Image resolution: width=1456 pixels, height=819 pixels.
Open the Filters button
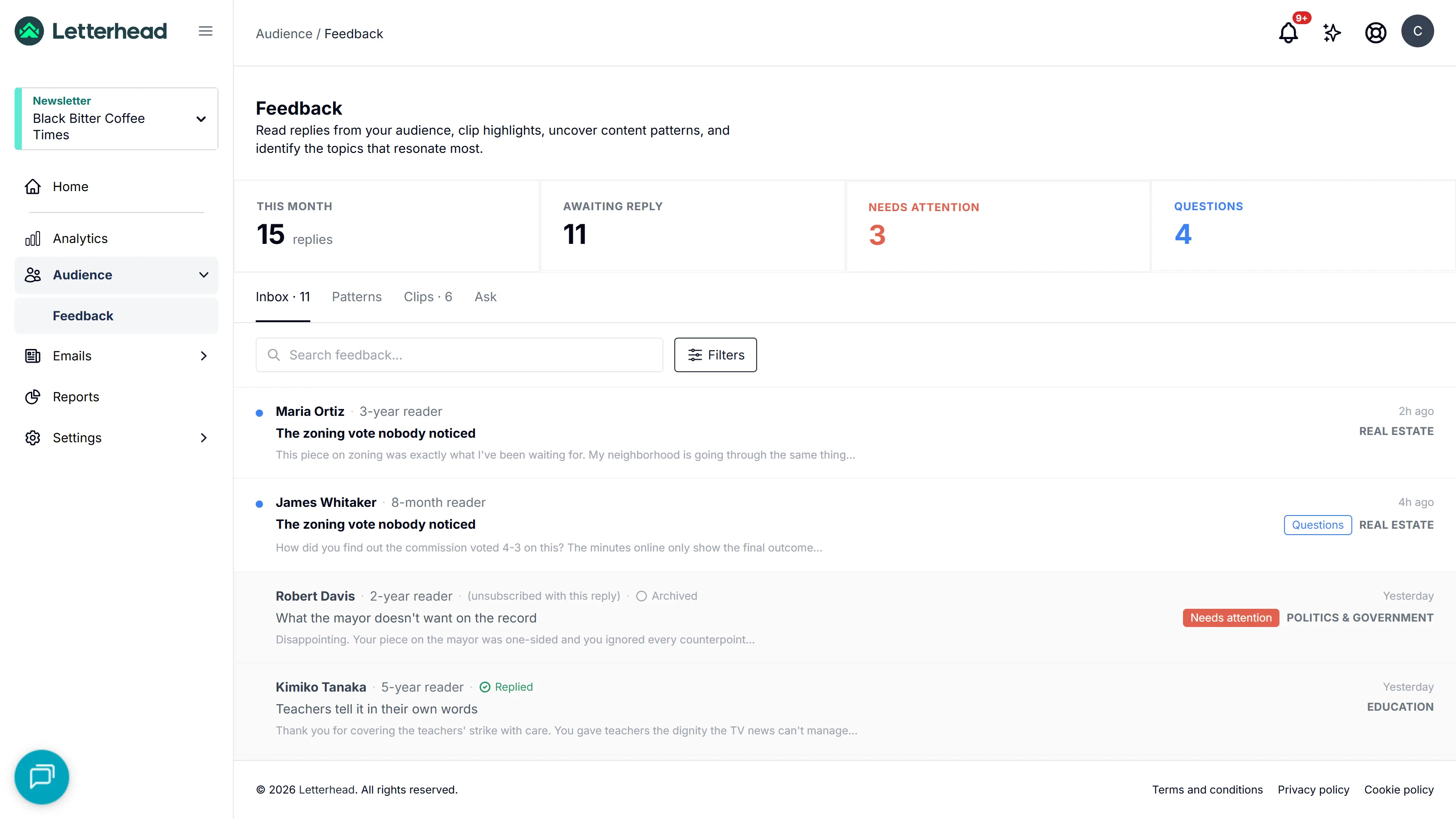[716, 355]
